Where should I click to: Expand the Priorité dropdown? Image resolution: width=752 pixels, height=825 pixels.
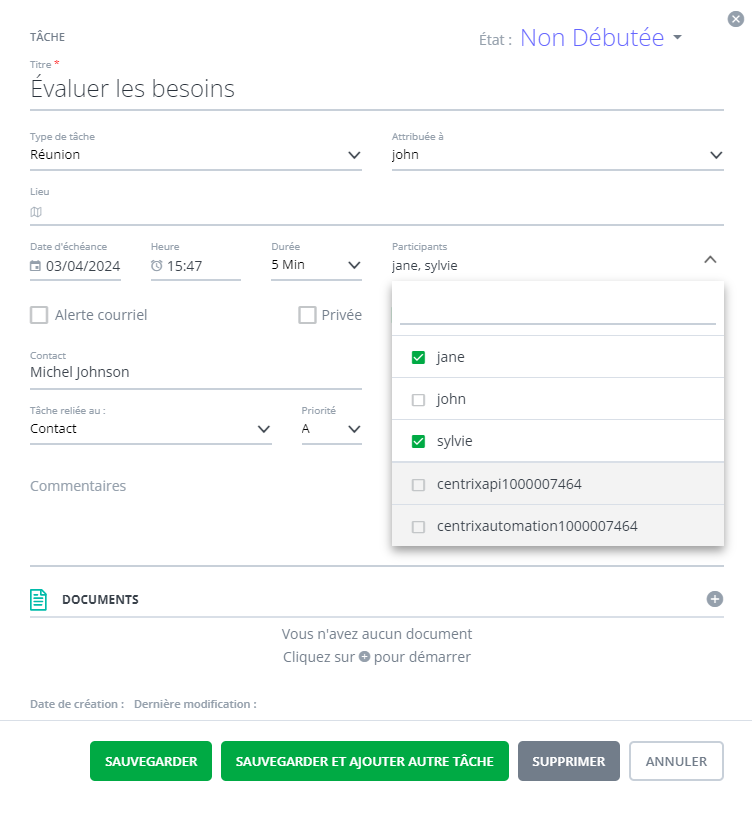click(x=353, y=429)
